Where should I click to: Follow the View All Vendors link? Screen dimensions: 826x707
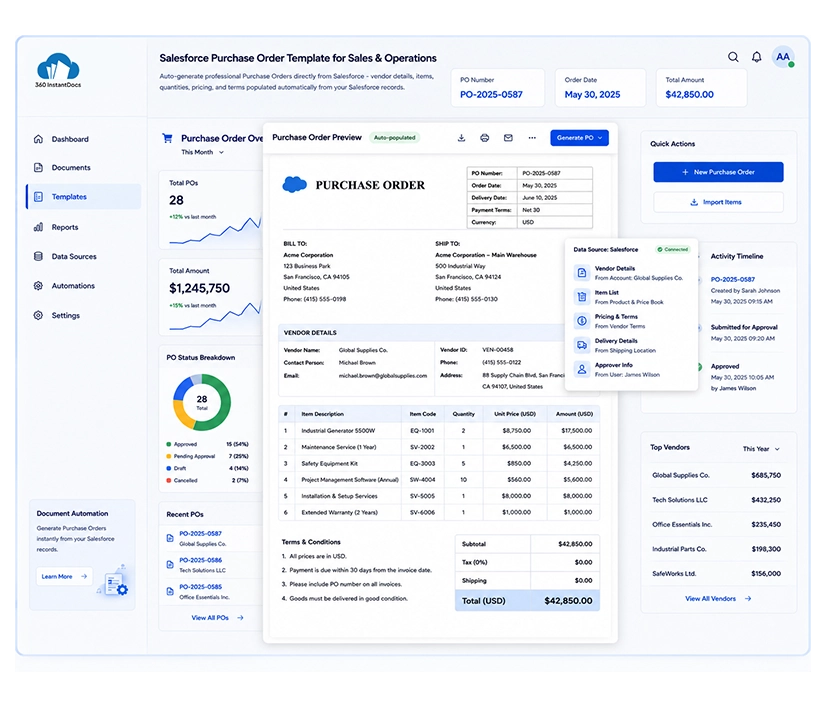pos(718,598)
